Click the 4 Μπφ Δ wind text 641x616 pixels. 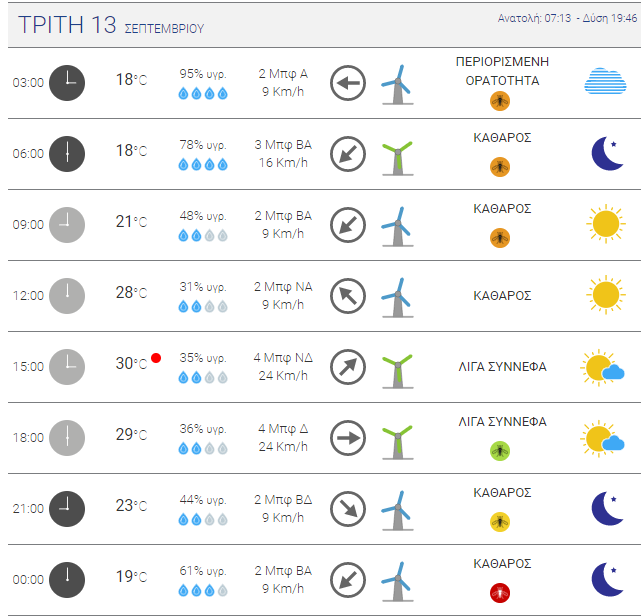[x=283, y=429]
